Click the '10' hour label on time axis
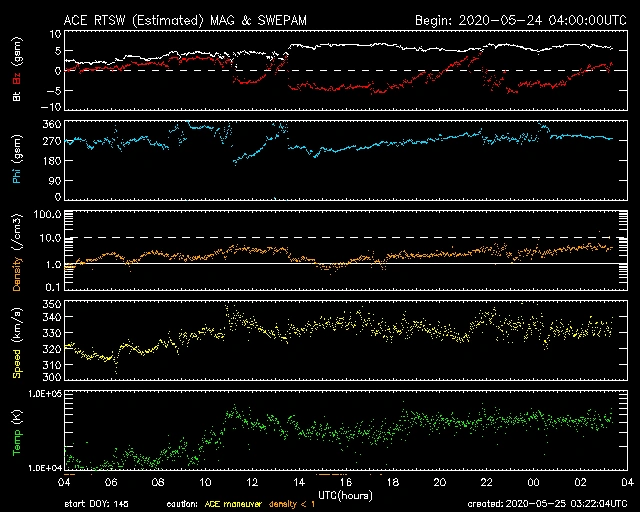This screenshot has width=640, height=512. [205, 483]
